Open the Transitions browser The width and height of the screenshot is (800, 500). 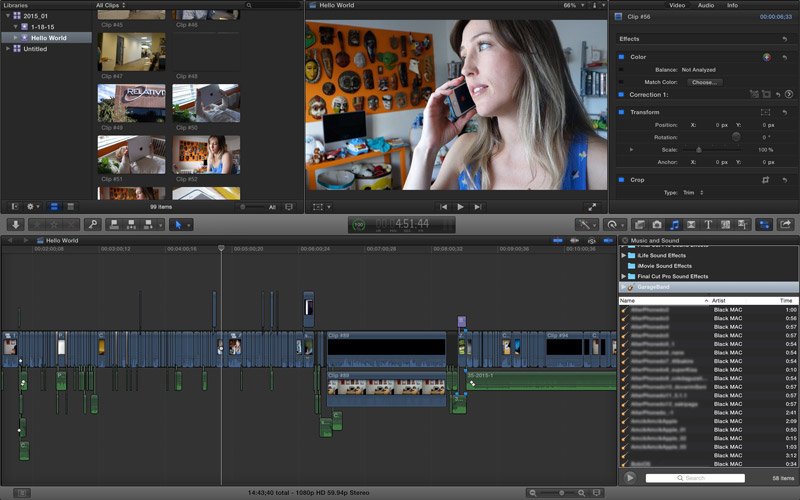click(691, 224)
